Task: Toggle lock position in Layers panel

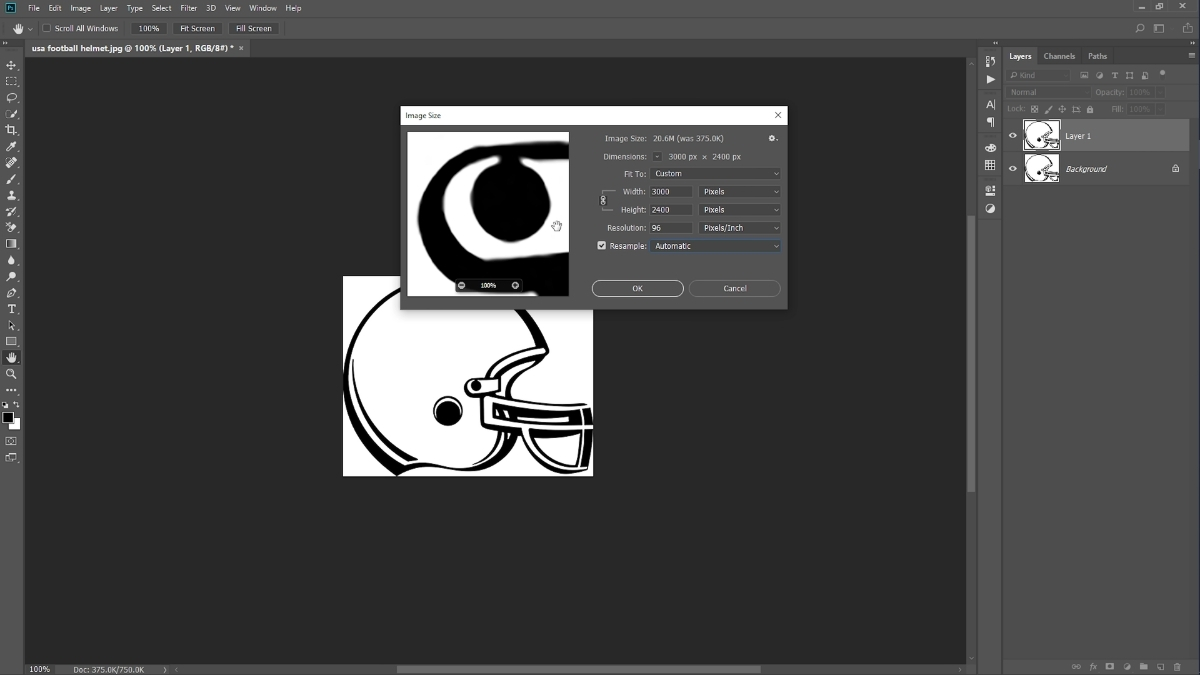Action: 1061,108
